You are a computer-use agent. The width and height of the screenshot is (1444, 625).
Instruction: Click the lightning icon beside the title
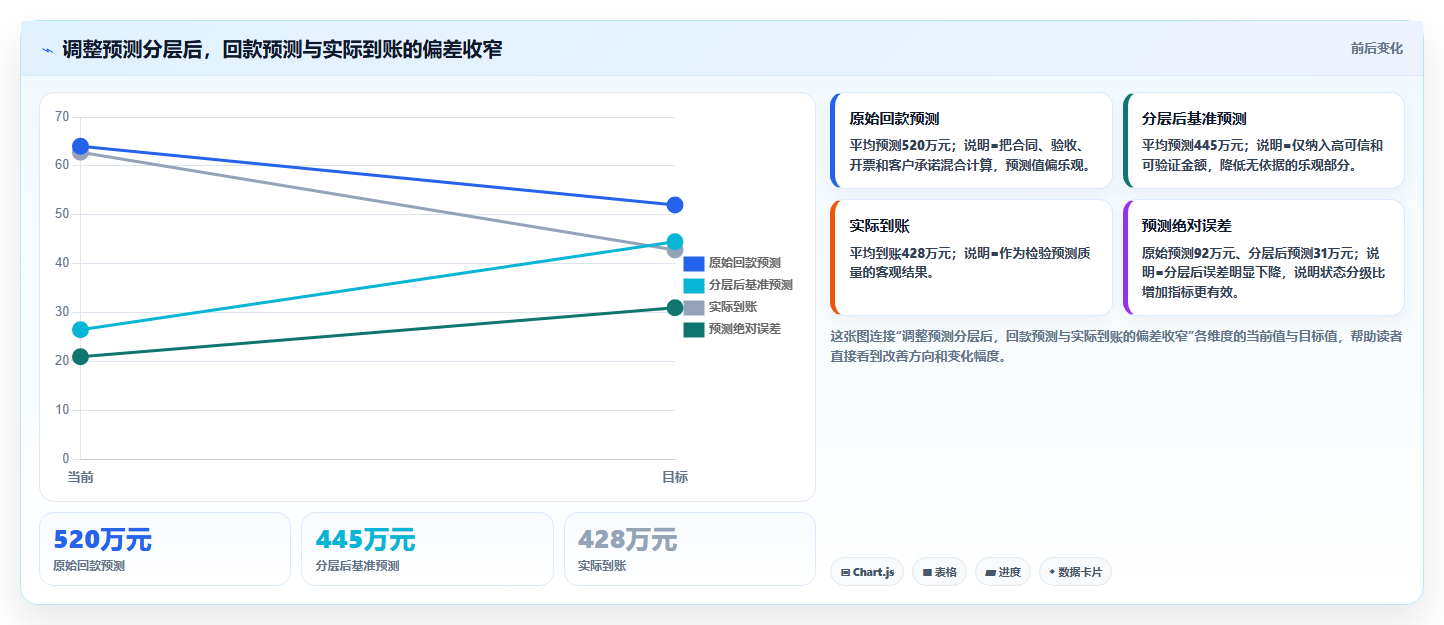coord(48,50)
